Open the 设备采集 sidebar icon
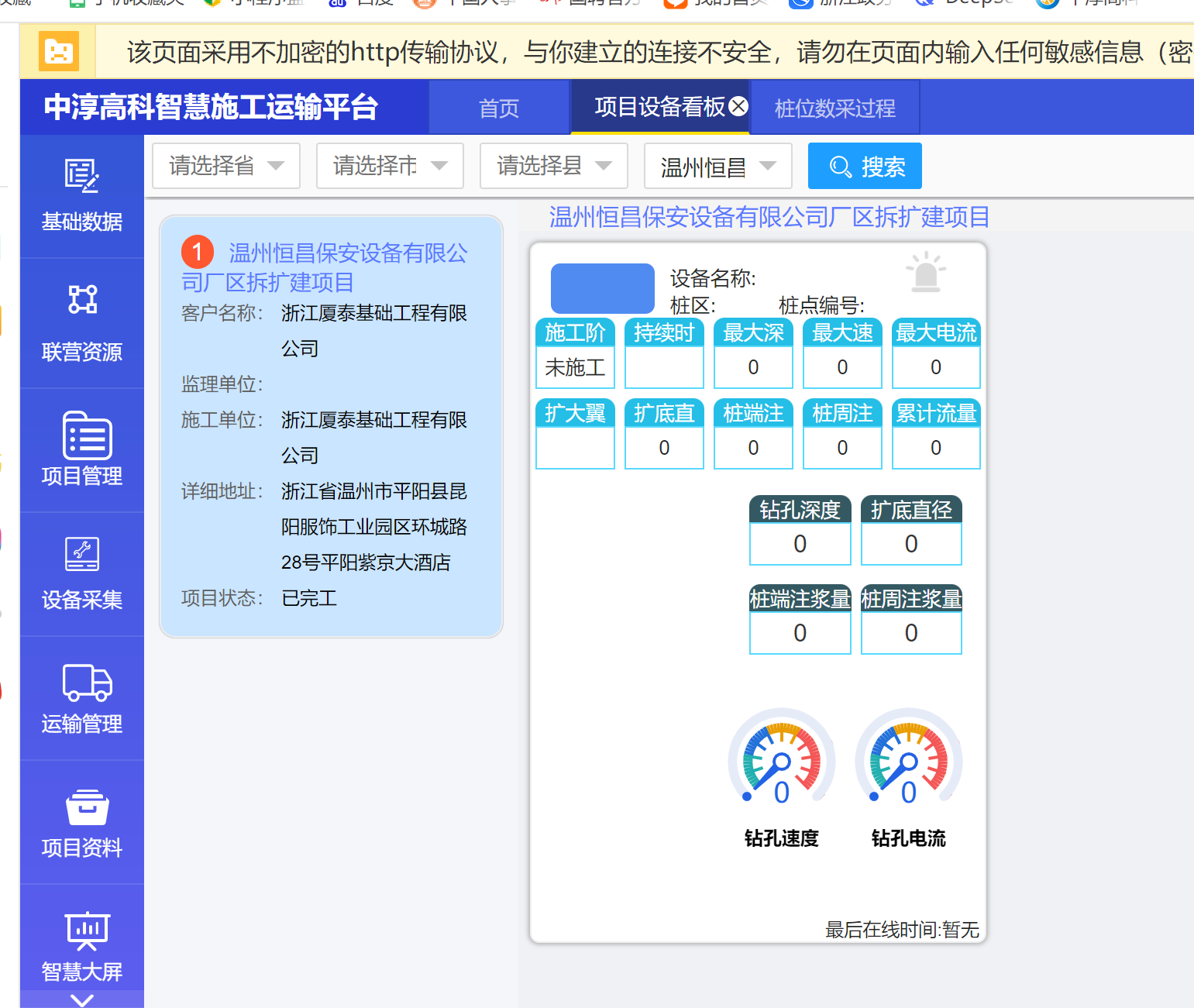The height and width of the screenshot is (1008, 1194). [x=81, y=554]
